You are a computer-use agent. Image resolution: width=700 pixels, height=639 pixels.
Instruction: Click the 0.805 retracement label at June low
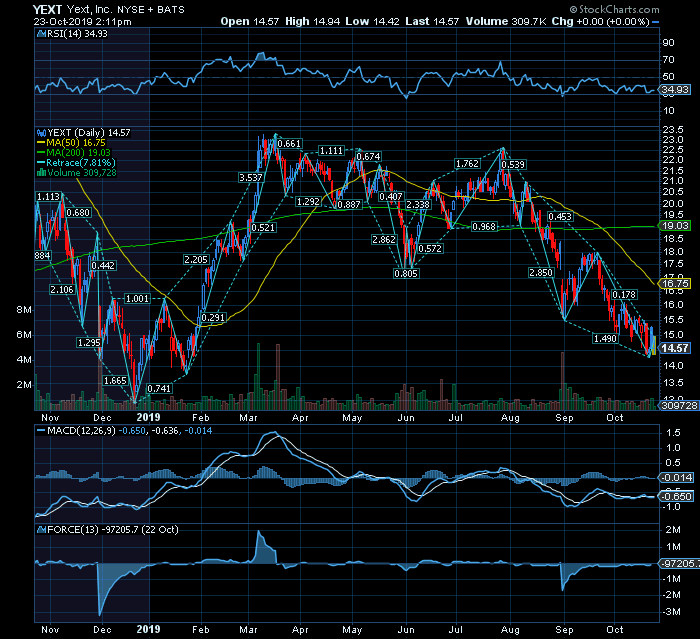coord(406,273)
